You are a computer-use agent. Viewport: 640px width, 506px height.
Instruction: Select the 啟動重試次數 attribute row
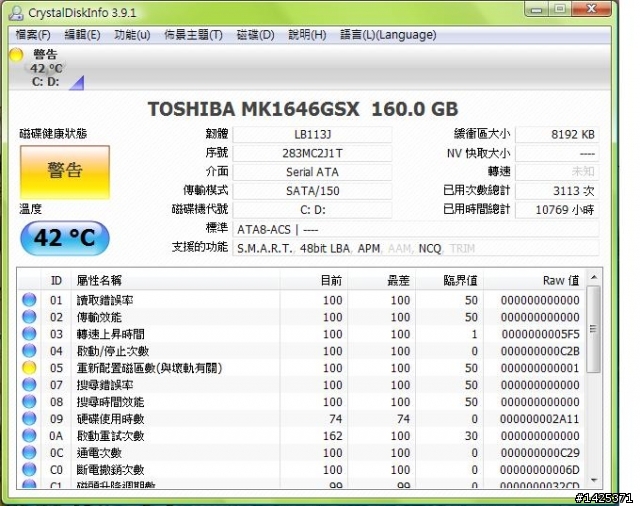(301, 435)
